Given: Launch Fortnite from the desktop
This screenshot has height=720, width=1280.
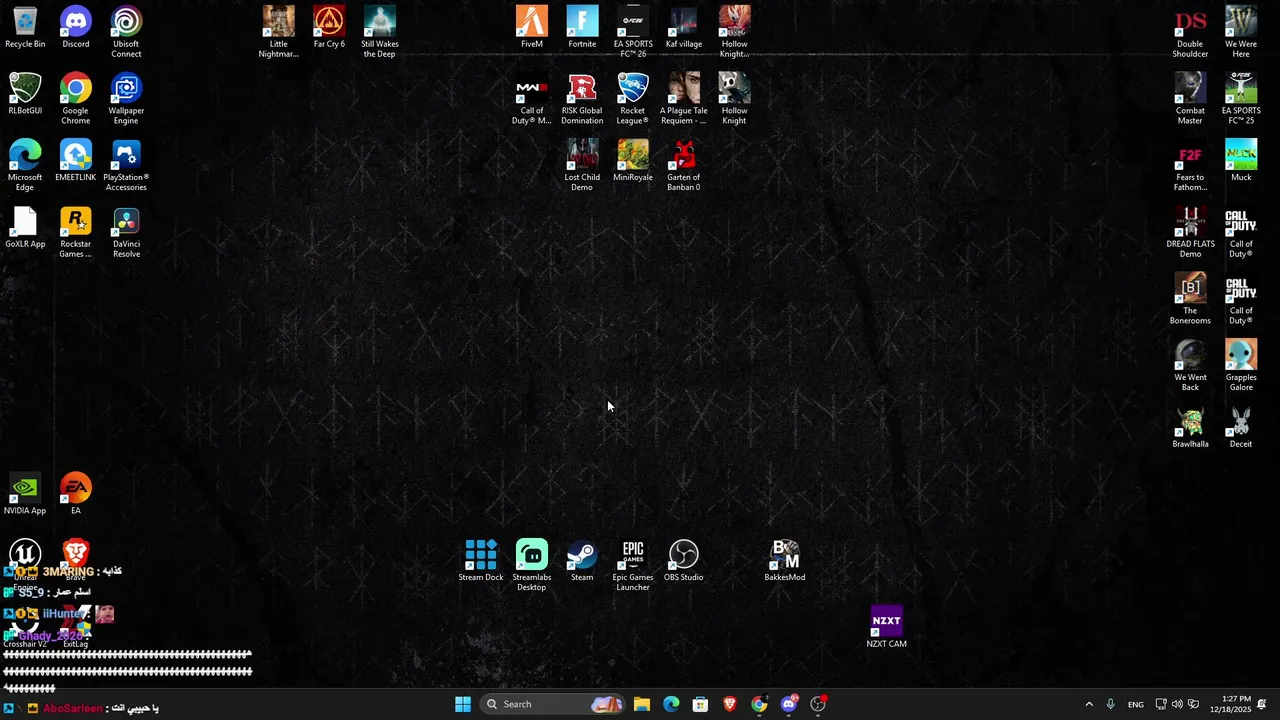Looking at the screenshot, I should point(582,28).
